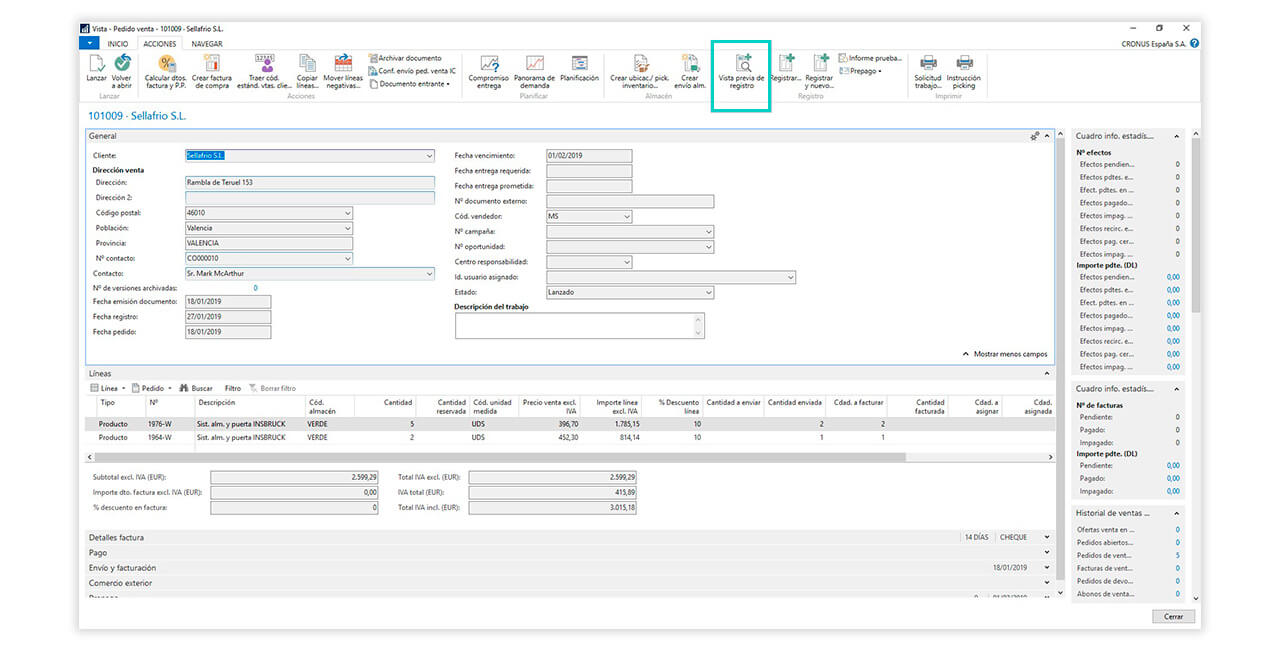Open the Cliente dropdown field
This screenshot has height=652, width=1280.
(430, 156)
